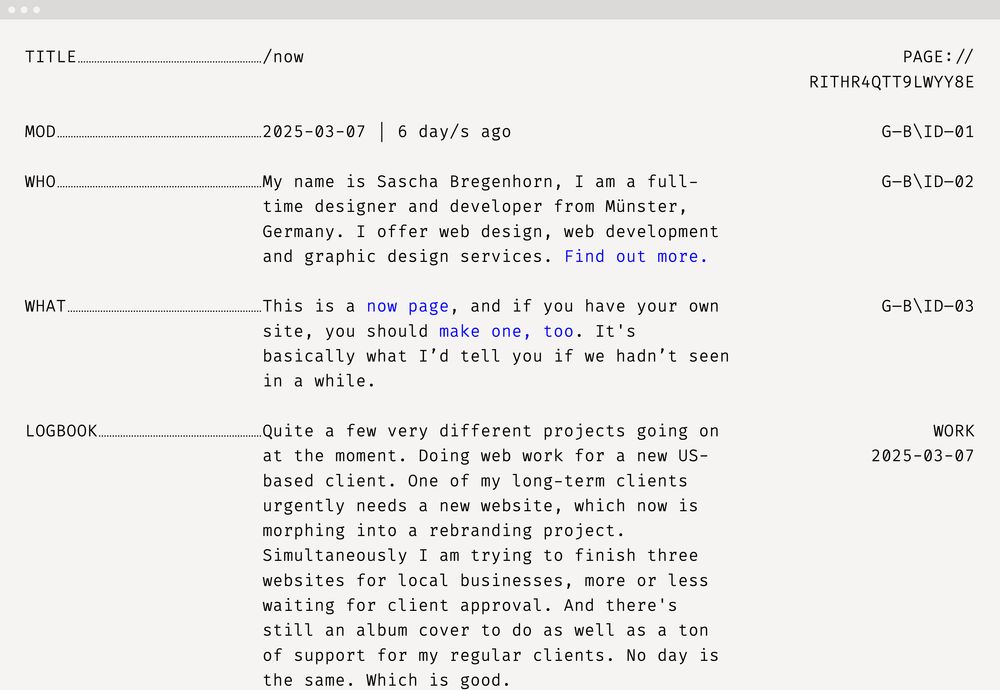The height and width of the screenshot is (690, 1000).
Task: Click the RITHR4QTT9LWYY8E page code
Action: click(891, 82)
